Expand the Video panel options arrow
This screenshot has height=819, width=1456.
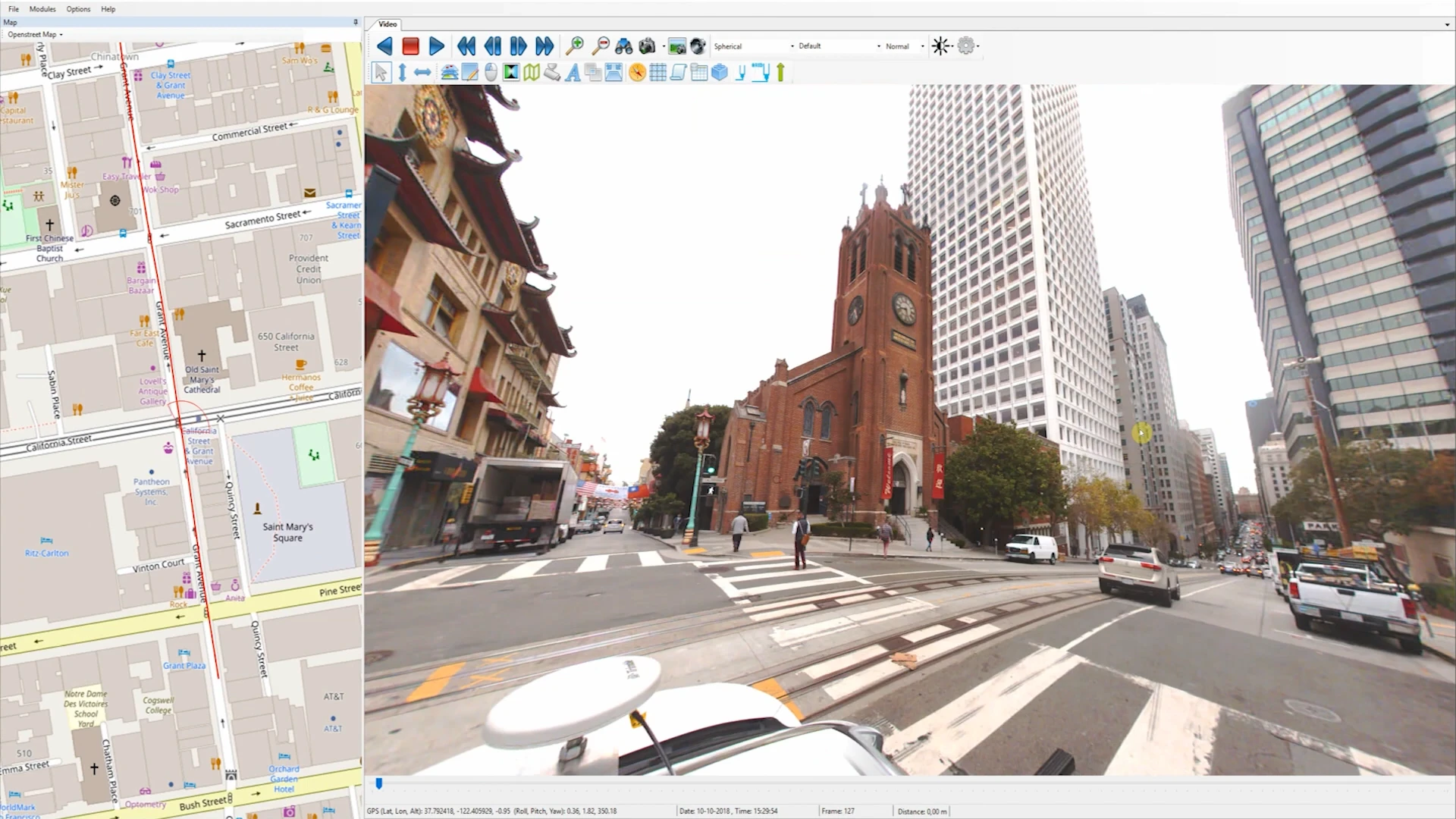tap(1447, 24)
